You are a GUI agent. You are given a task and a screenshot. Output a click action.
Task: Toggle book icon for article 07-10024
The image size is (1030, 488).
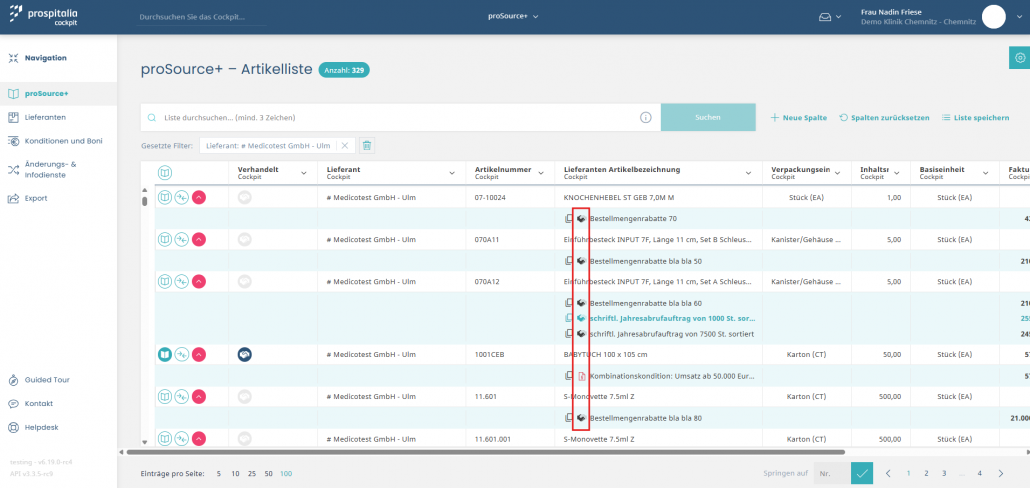[x=165, y=197]
